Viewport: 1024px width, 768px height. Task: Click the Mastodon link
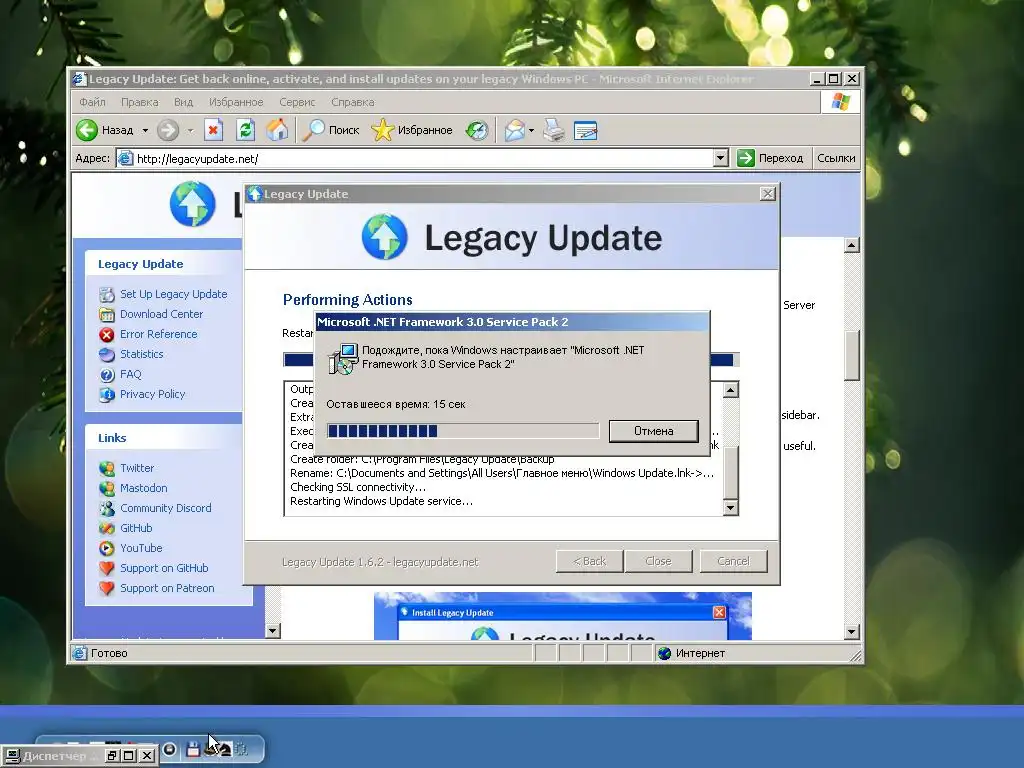(x=144, y=488)
